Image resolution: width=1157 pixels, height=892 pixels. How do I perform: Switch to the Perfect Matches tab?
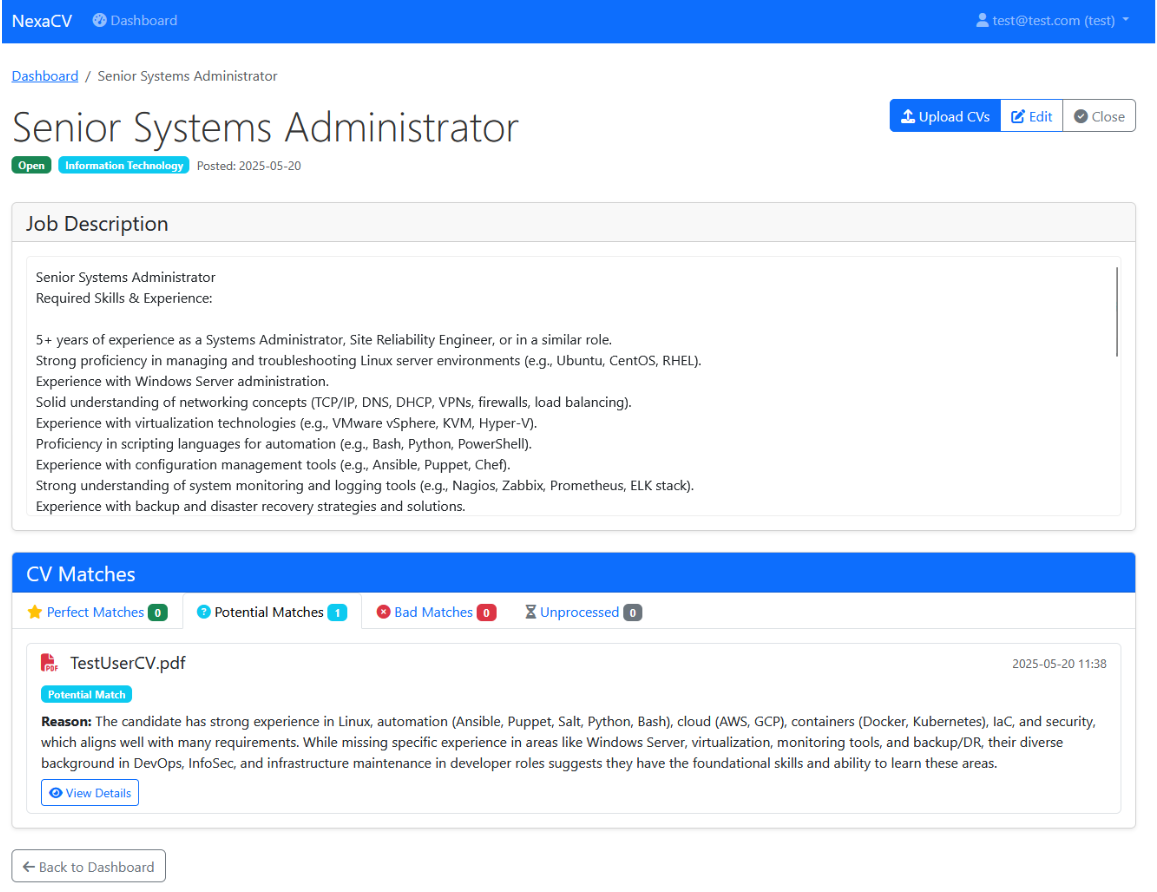coord(96,611)
